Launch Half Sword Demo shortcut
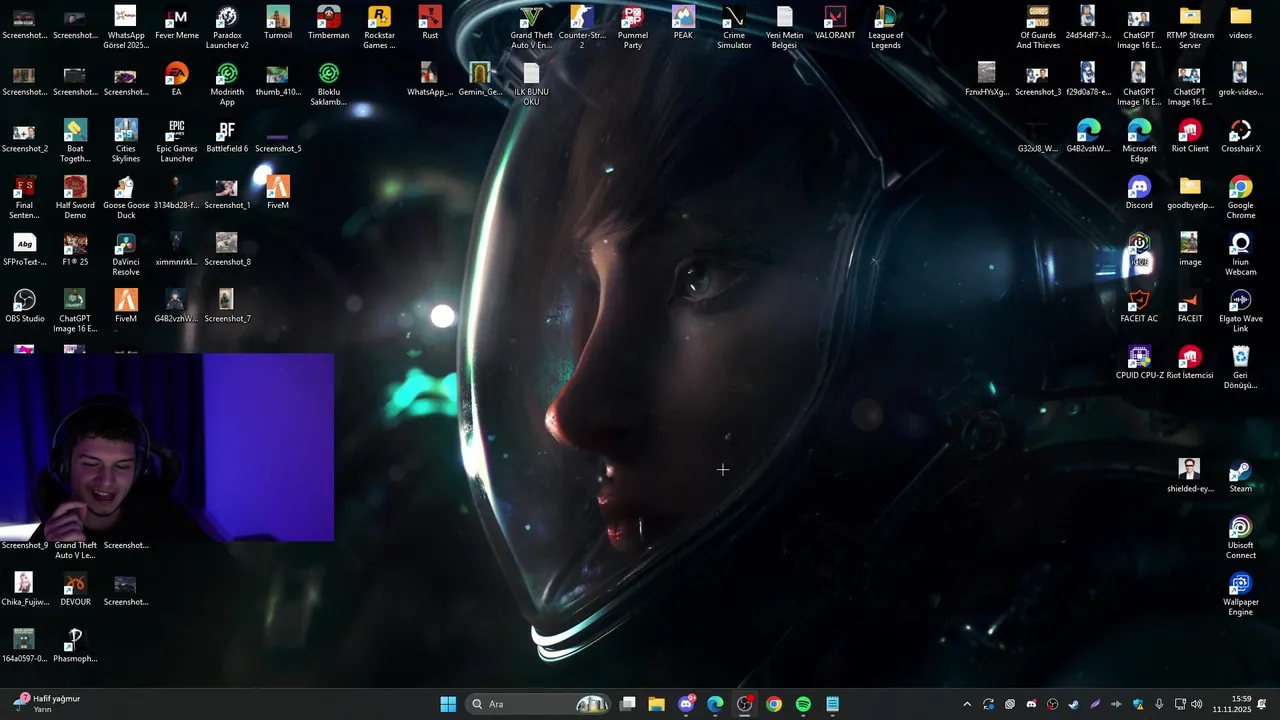1280x720 pixels. coord(75,198)
